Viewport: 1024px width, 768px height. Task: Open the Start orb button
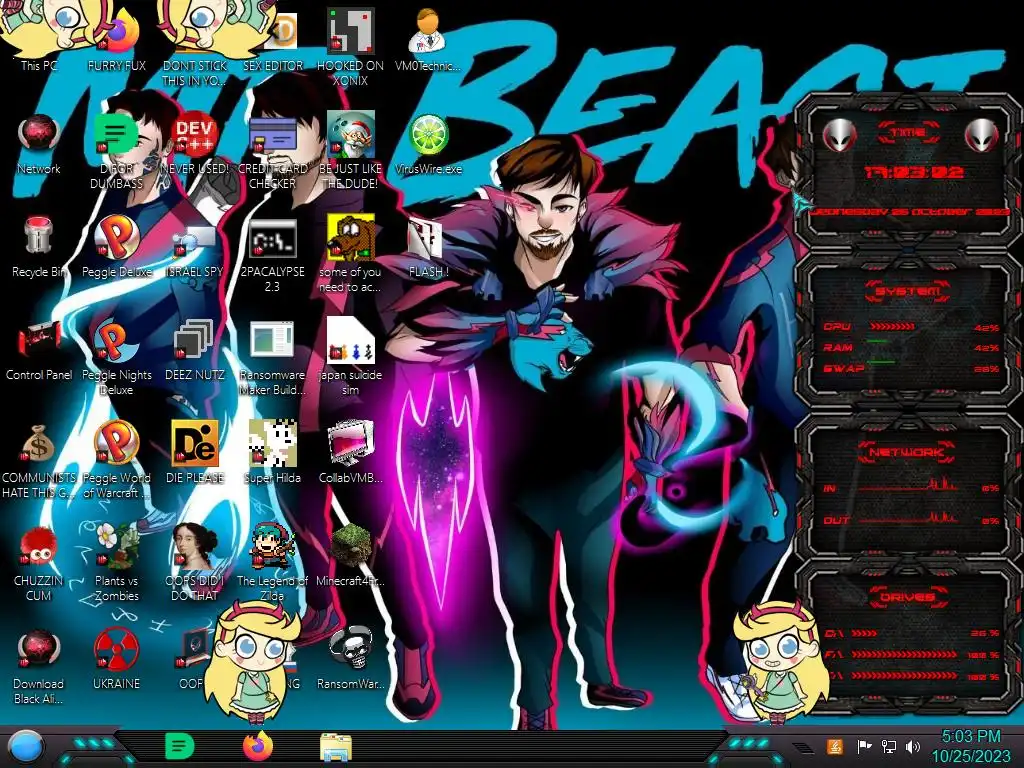tap(27, 747)
